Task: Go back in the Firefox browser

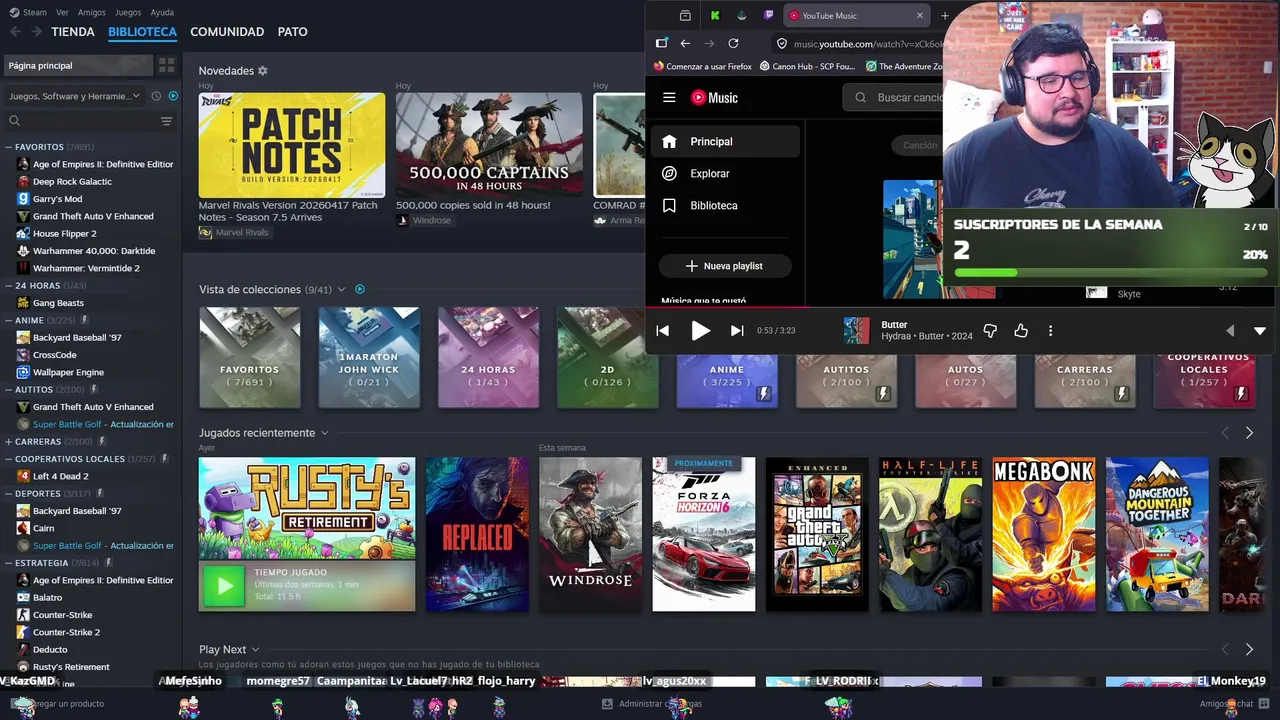Action: click(x=685, y=43)
